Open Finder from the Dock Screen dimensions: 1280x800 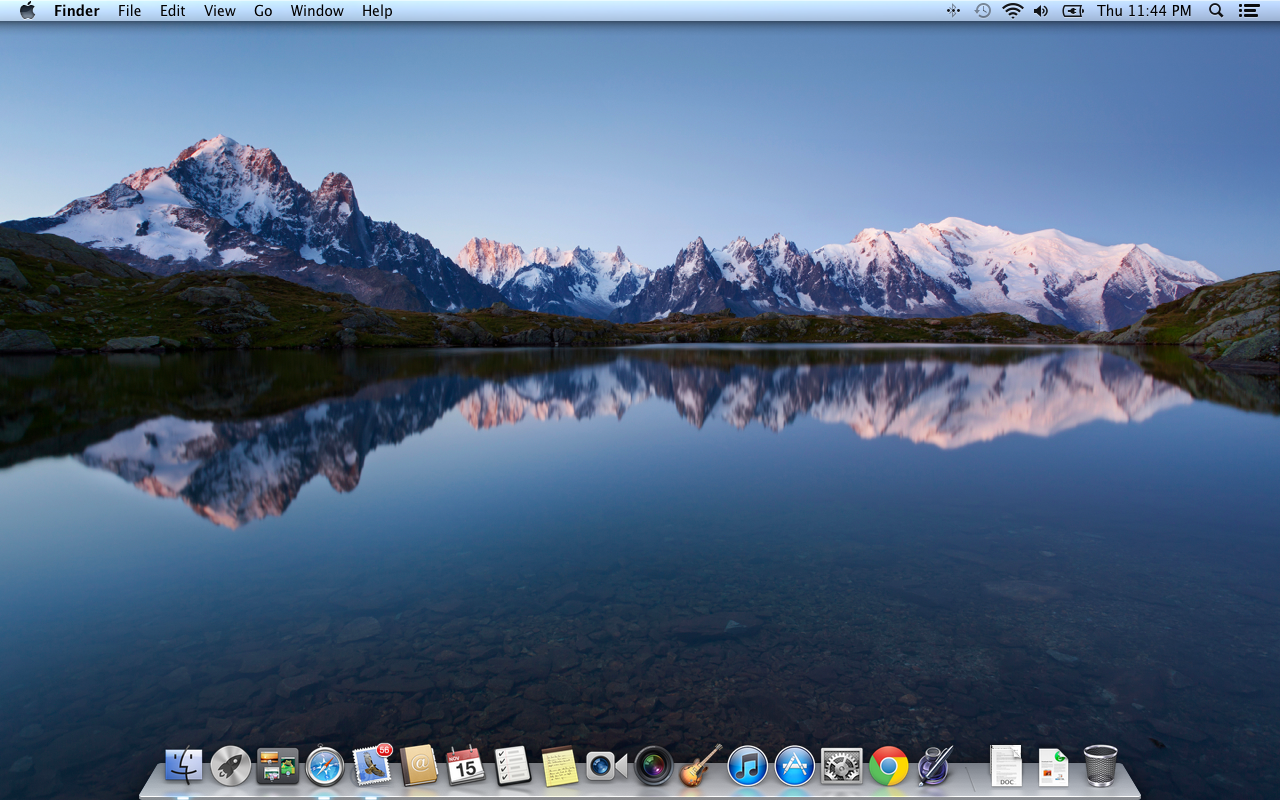[x=184, y=766]
